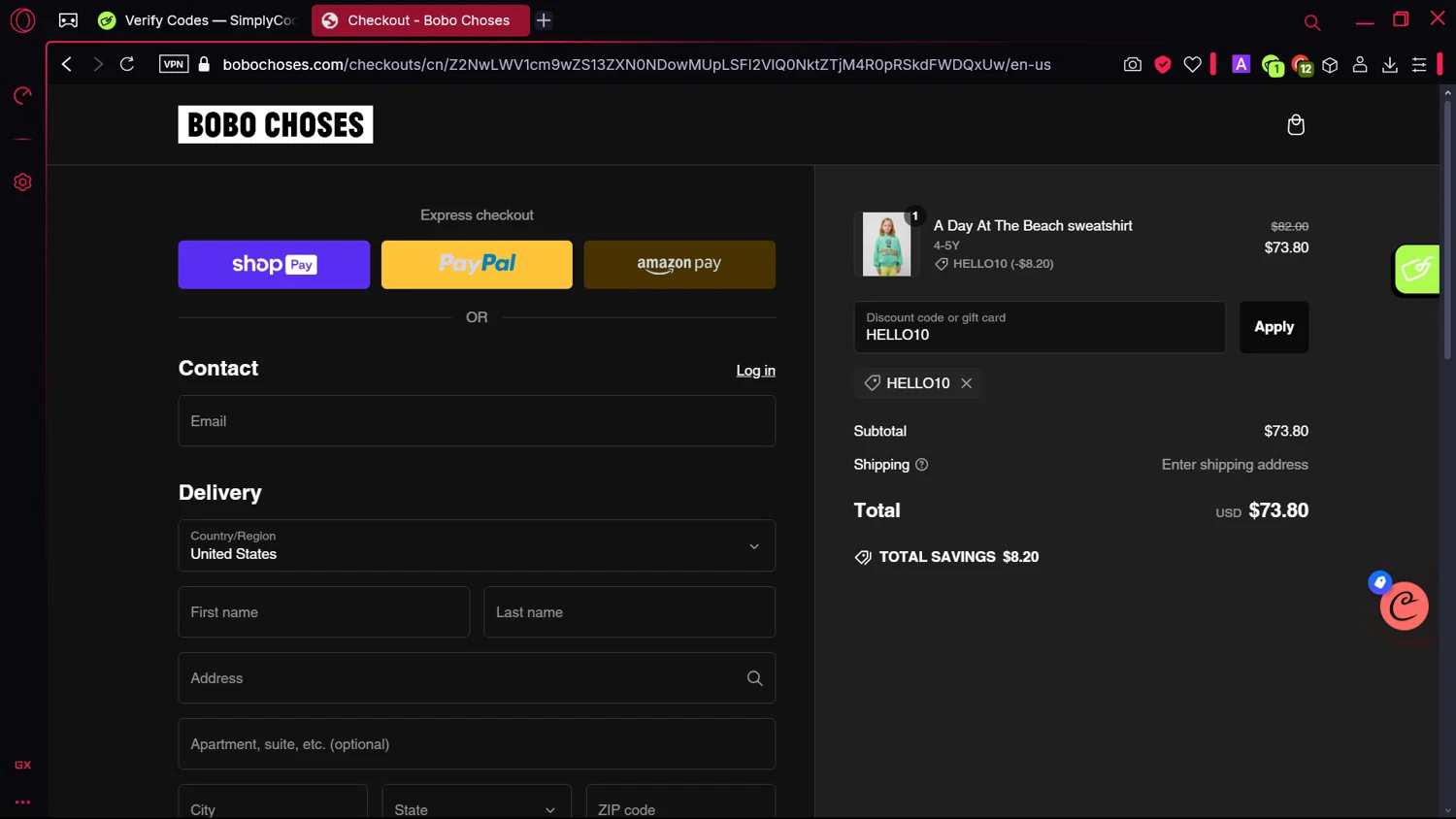This screenshot has width=1456, height=819.
Task: Open the shopping bag cart icon
Action: 1296,124
